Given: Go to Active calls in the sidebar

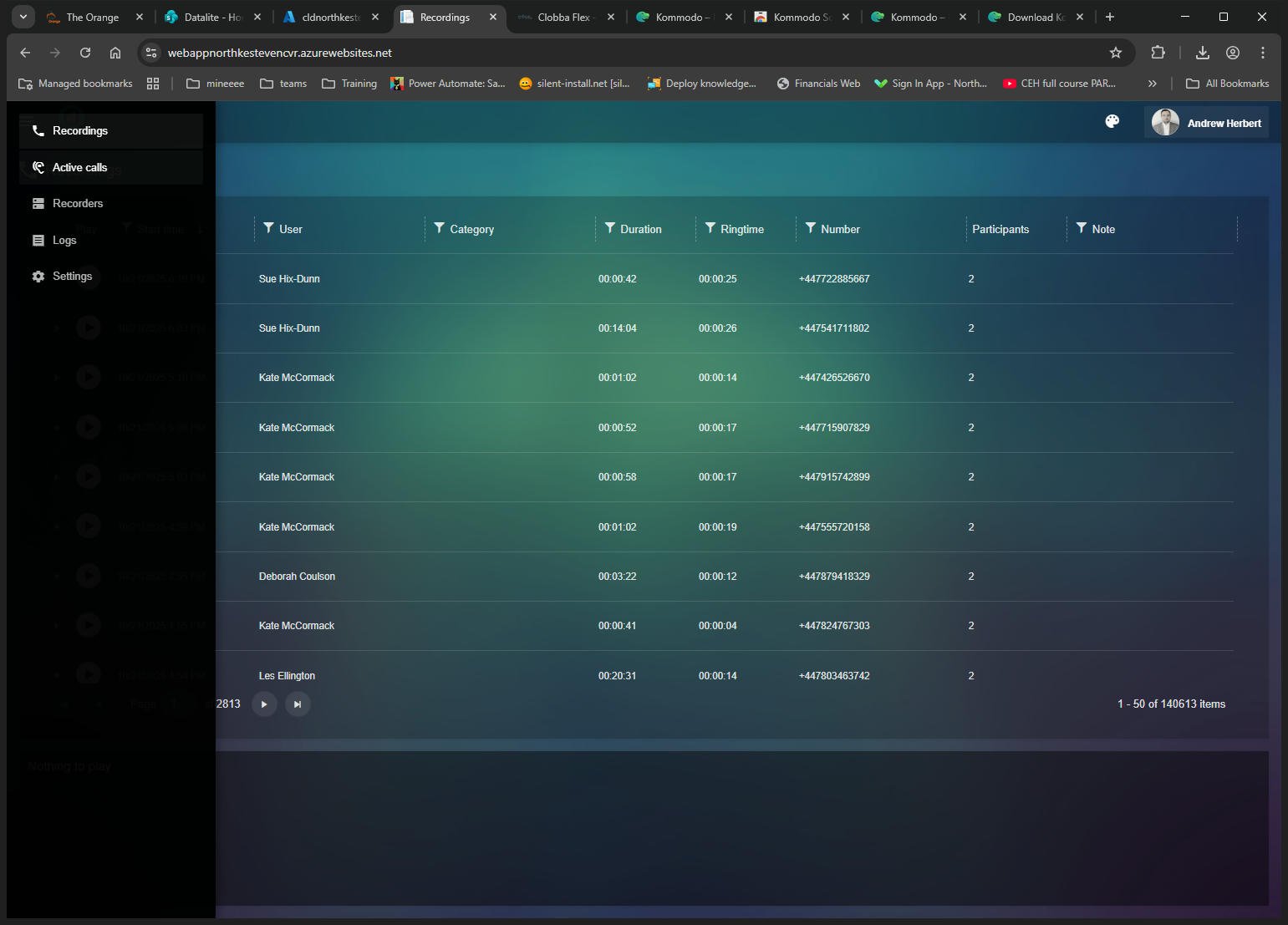Looking at the screenshot, I should [x=111, y=167].
